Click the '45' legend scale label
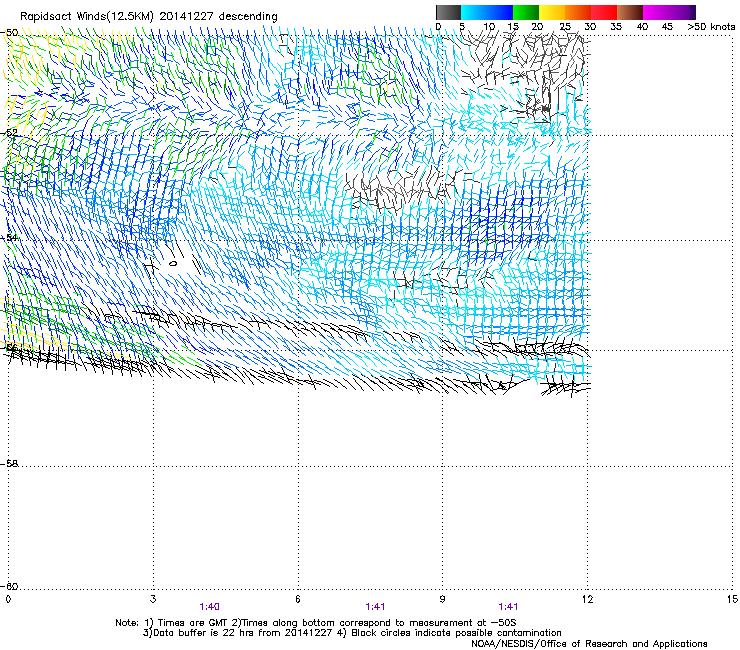 tap(667, 27)
